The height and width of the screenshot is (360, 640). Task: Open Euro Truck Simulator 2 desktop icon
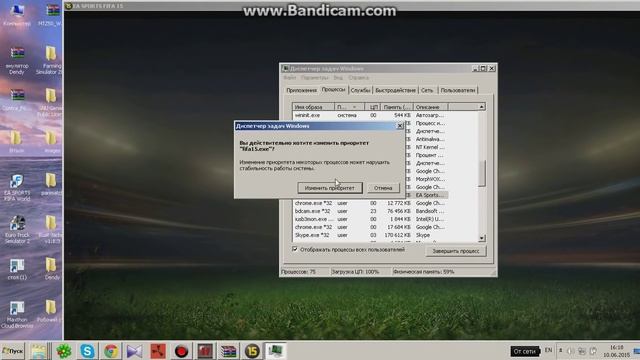coord(17,230)
